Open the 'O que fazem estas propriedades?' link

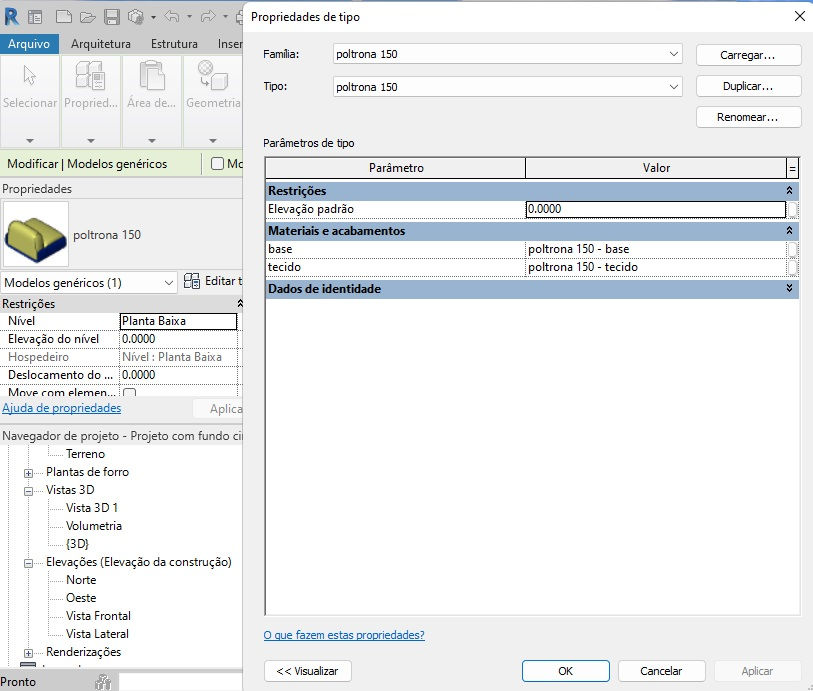coord(344,635)
